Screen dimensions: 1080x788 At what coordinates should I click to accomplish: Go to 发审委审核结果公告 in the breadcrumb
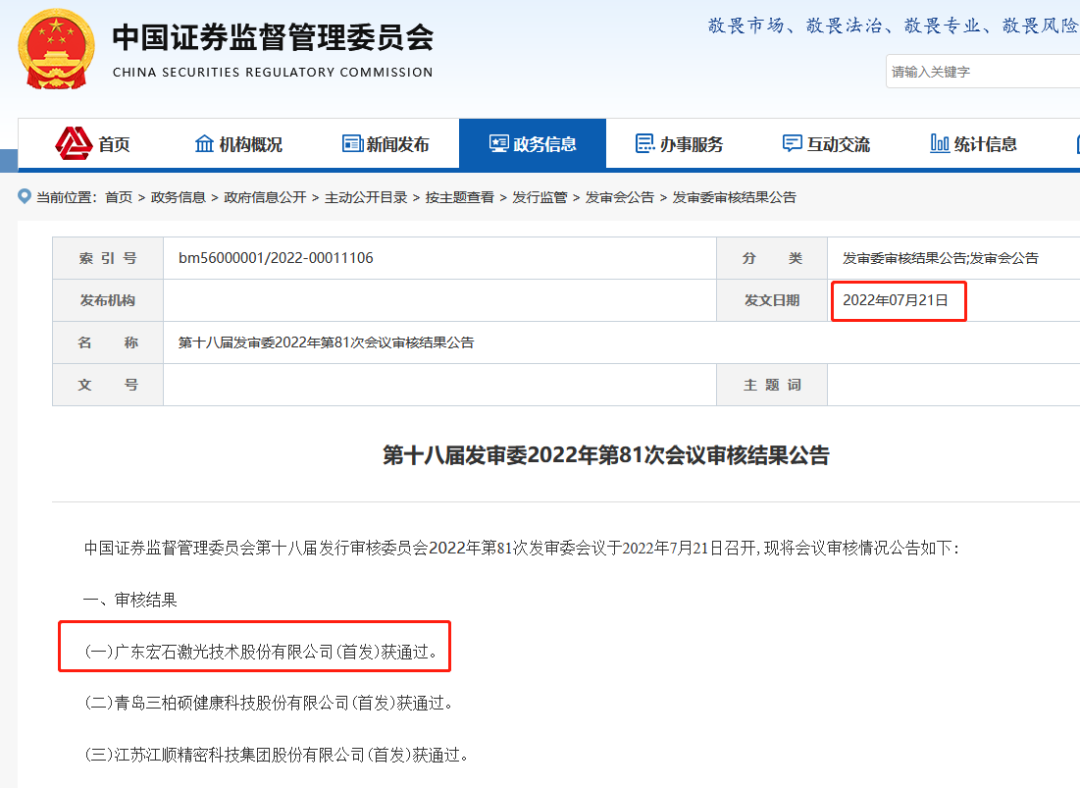click(x=734, y=198)
